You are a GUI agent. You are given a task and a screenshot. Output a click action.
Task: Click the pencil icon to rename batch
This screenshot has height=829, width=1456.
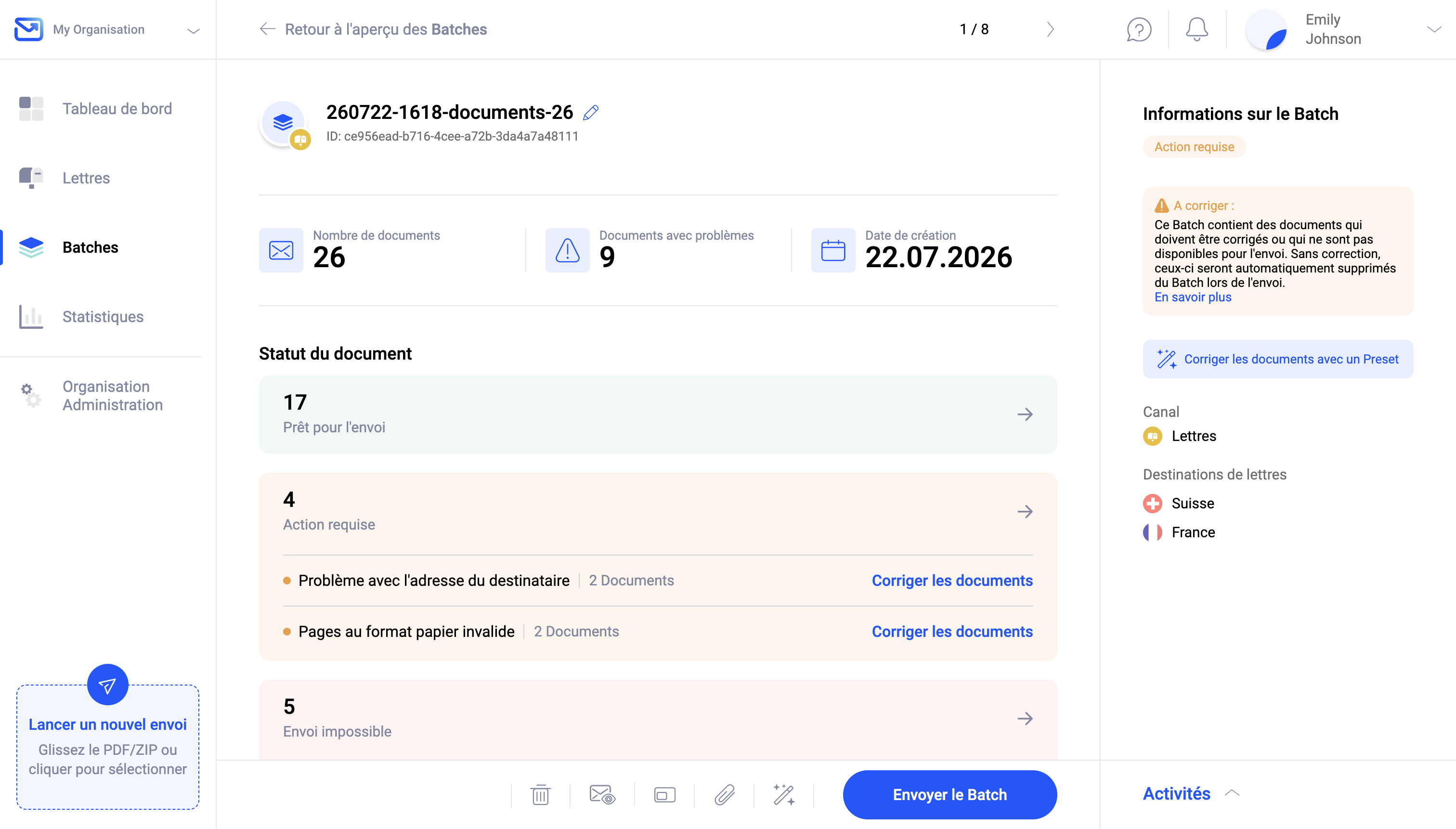(591, 113)
